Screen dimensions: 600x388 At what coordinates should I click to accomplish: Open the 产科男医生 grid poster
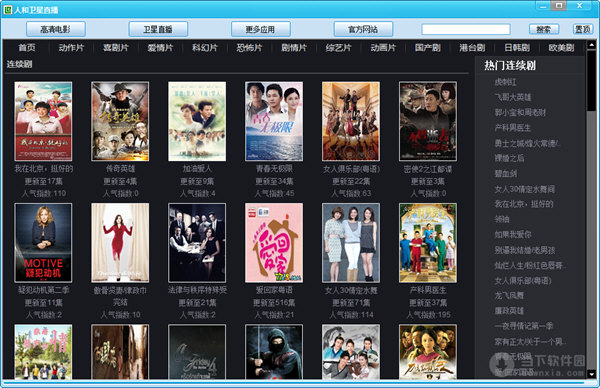pos(428,243)
